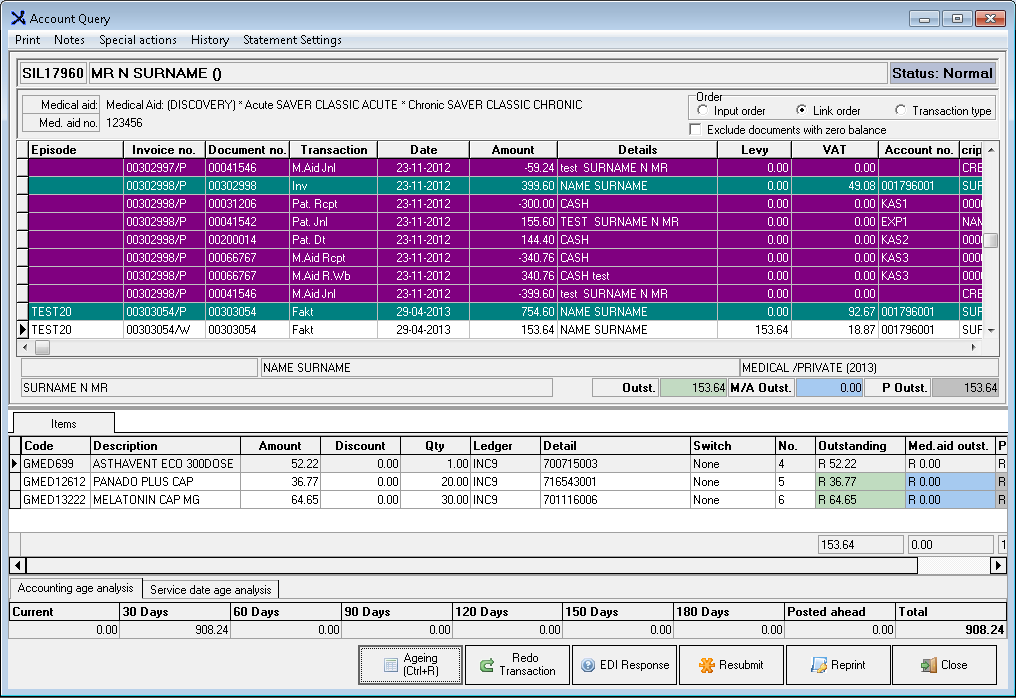Open the Statement Settings menu
The height and width of the screenshot is (698, 1016).
(x=292, y=40)
